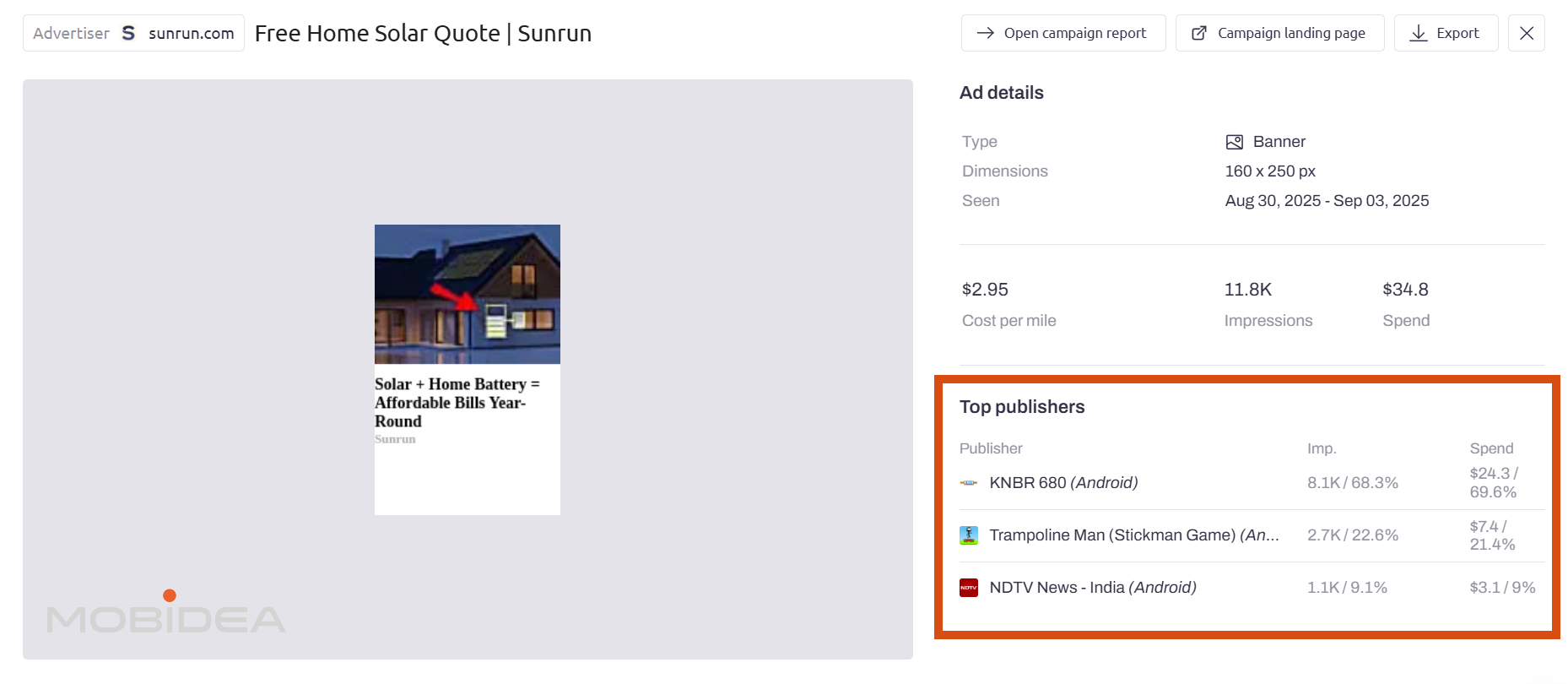Click the $24.3 / 69.6% spend cell
This screenshot has width=1568, height=684.
(1494, 483)
